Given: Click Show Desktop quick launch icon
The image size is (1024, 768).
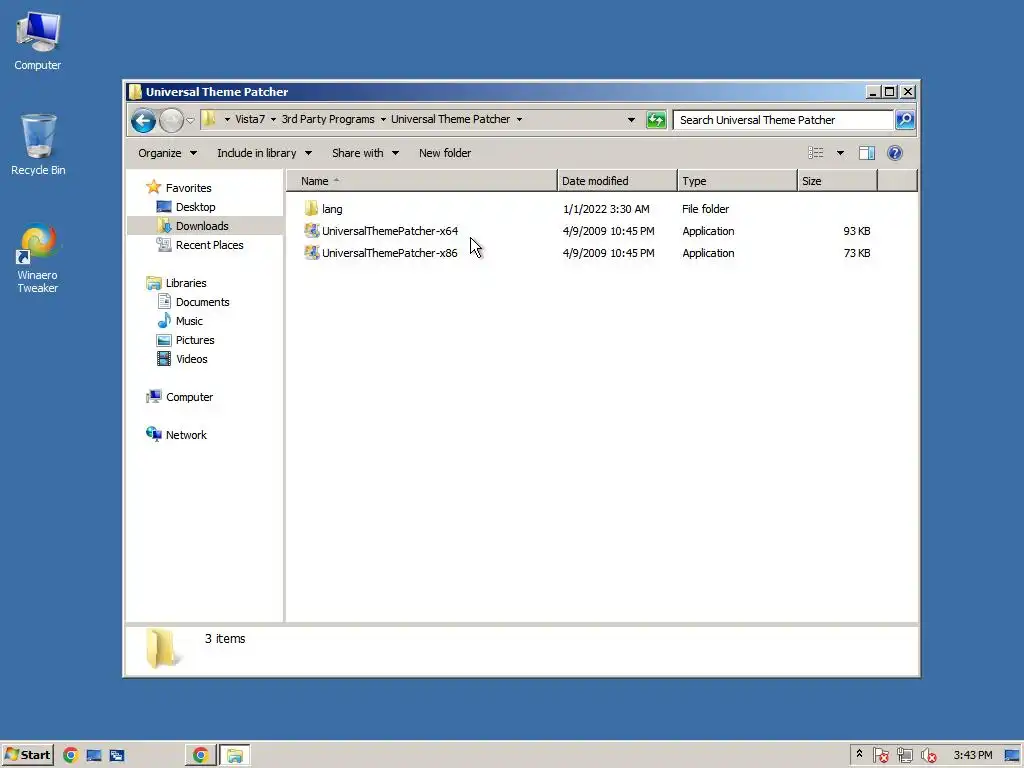Looking at the screenshot, I should click(x=93, y=756).
